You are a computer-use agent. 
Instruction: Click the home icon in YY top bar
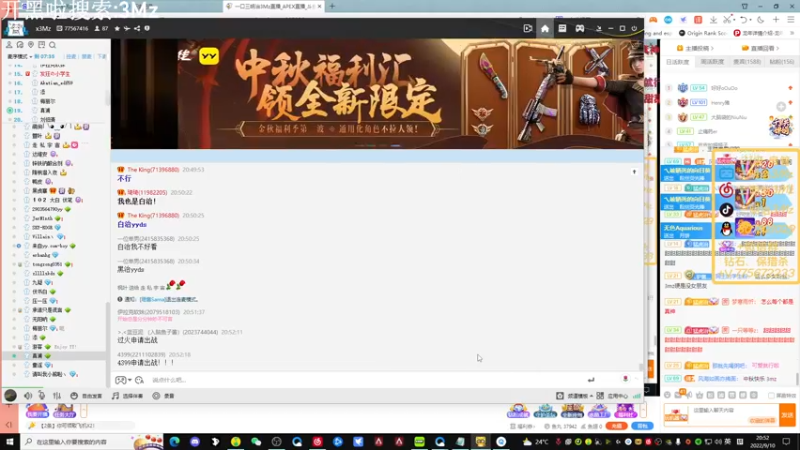[545, 29]
